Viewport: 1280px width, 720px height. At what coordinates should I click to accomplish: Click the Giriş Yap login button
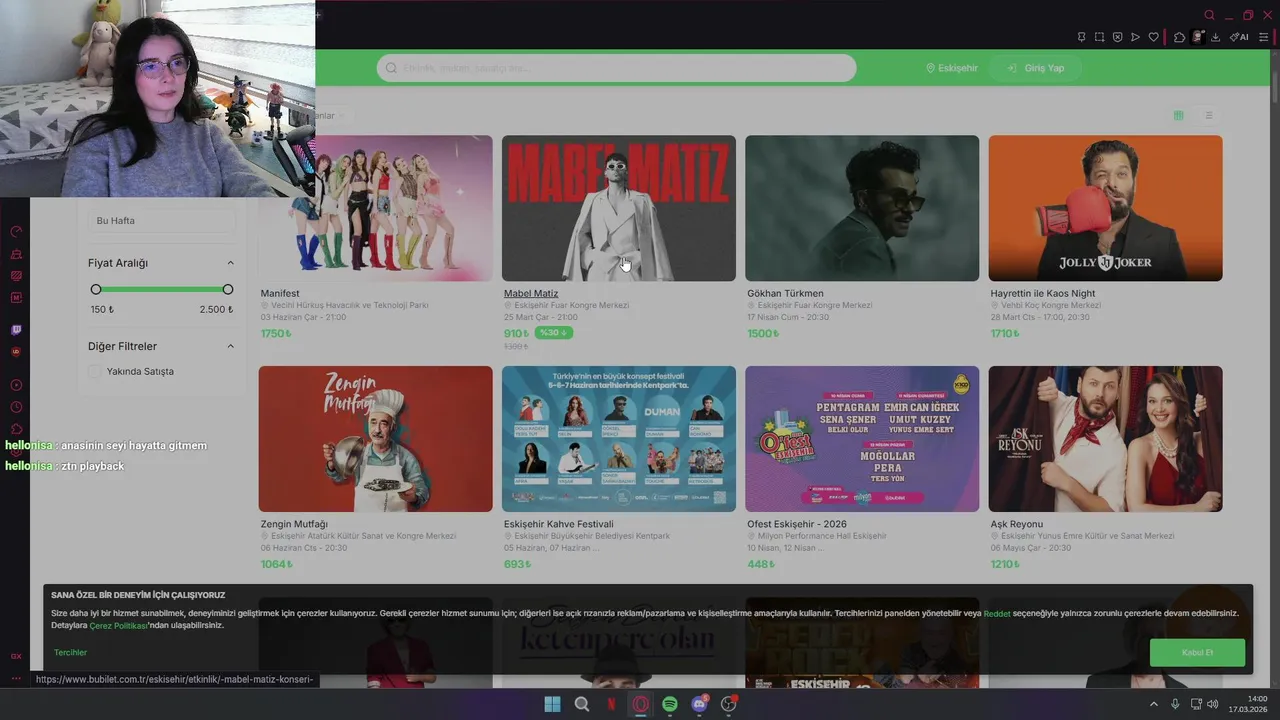click(x=1035, y=68)
